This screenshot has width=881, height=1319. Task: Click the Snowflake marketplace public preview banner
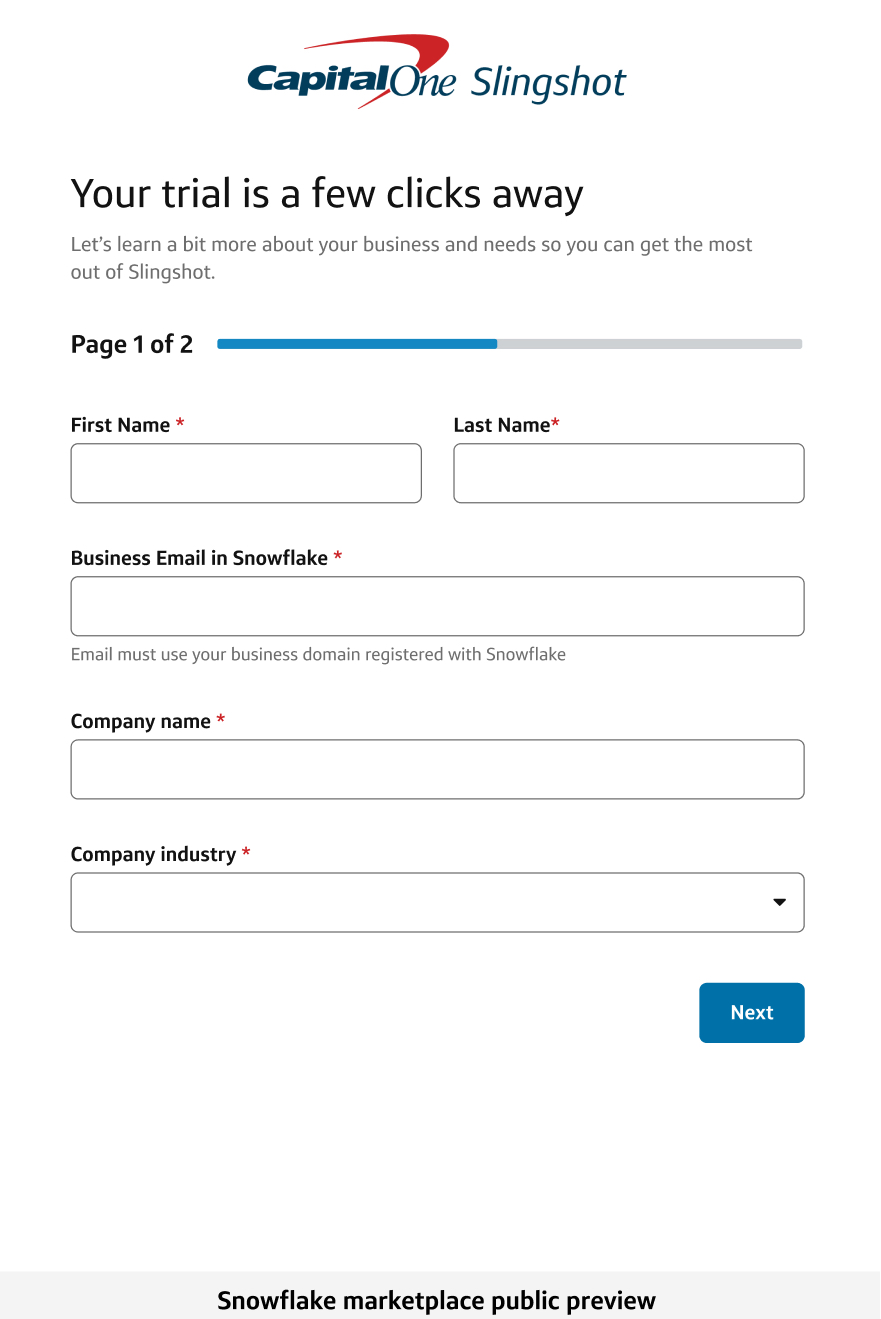(x=437, y=1299)
